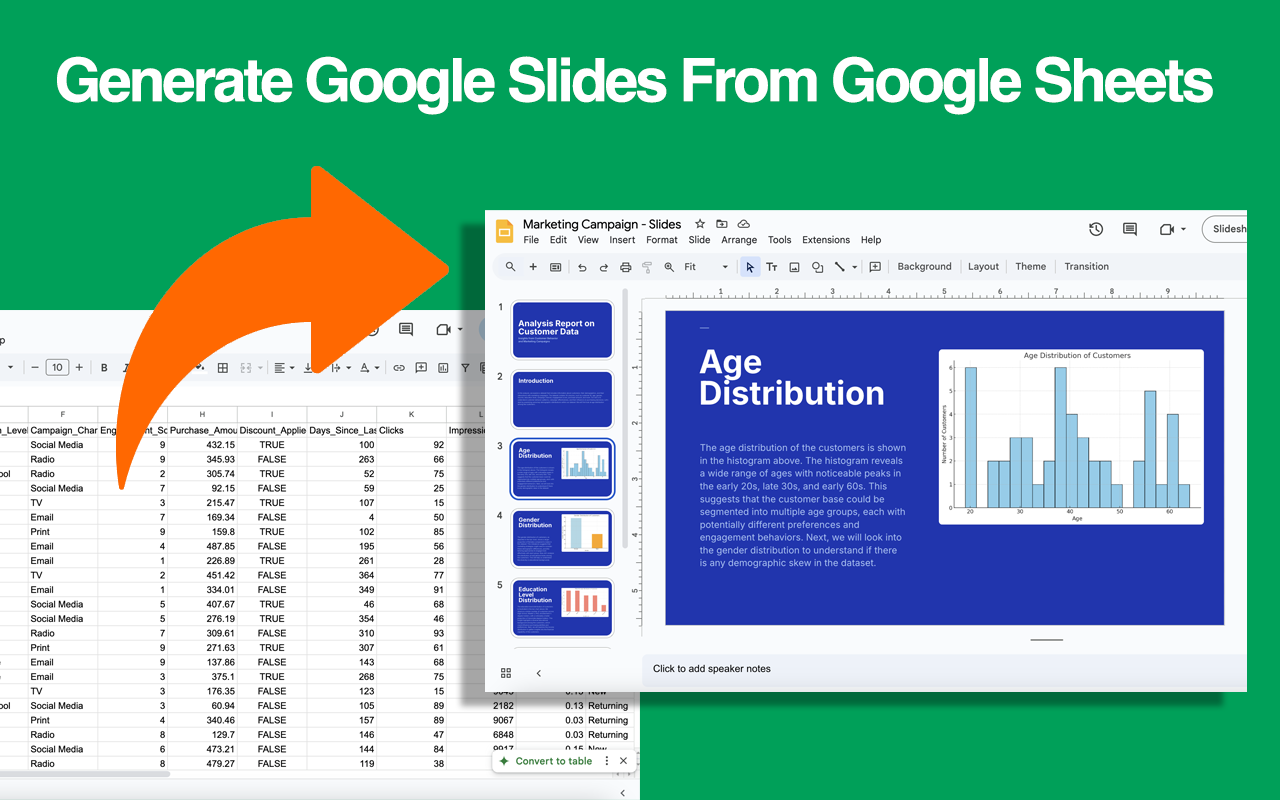Viewport: 1280px width, 800px height.
Task: Click the Borders icon in Sheets toolbar
Action: (223, 368)
